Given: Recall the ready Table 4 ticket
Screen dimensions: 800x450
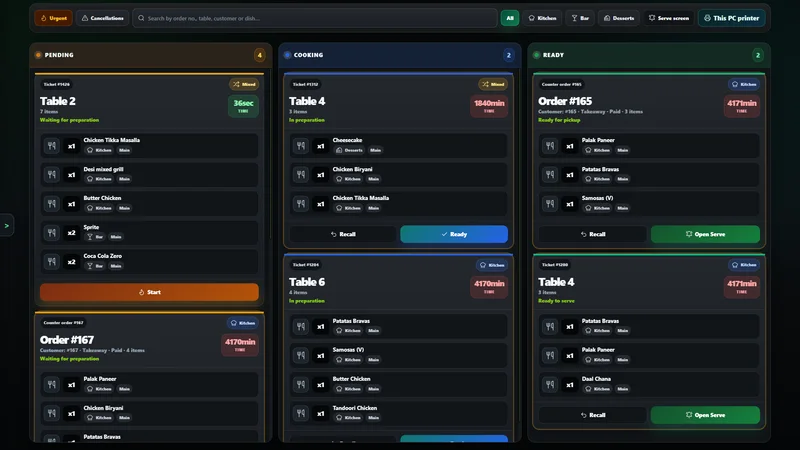Looking at the screenshot, I should [593, 415].
